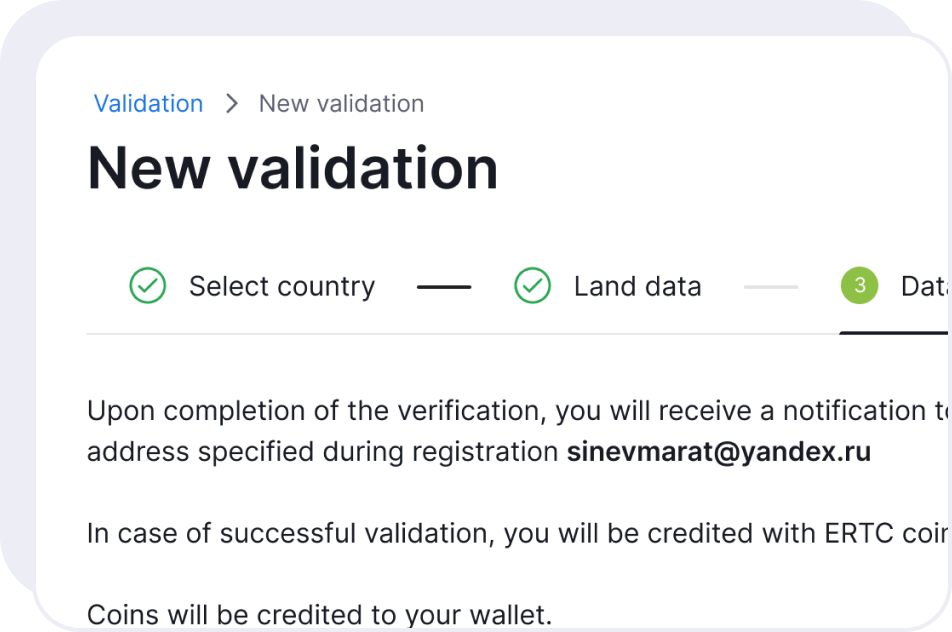This screenshot has height=632, width=952.
Task: Click the green checkmark beside Select country
Action: (148, 287)
